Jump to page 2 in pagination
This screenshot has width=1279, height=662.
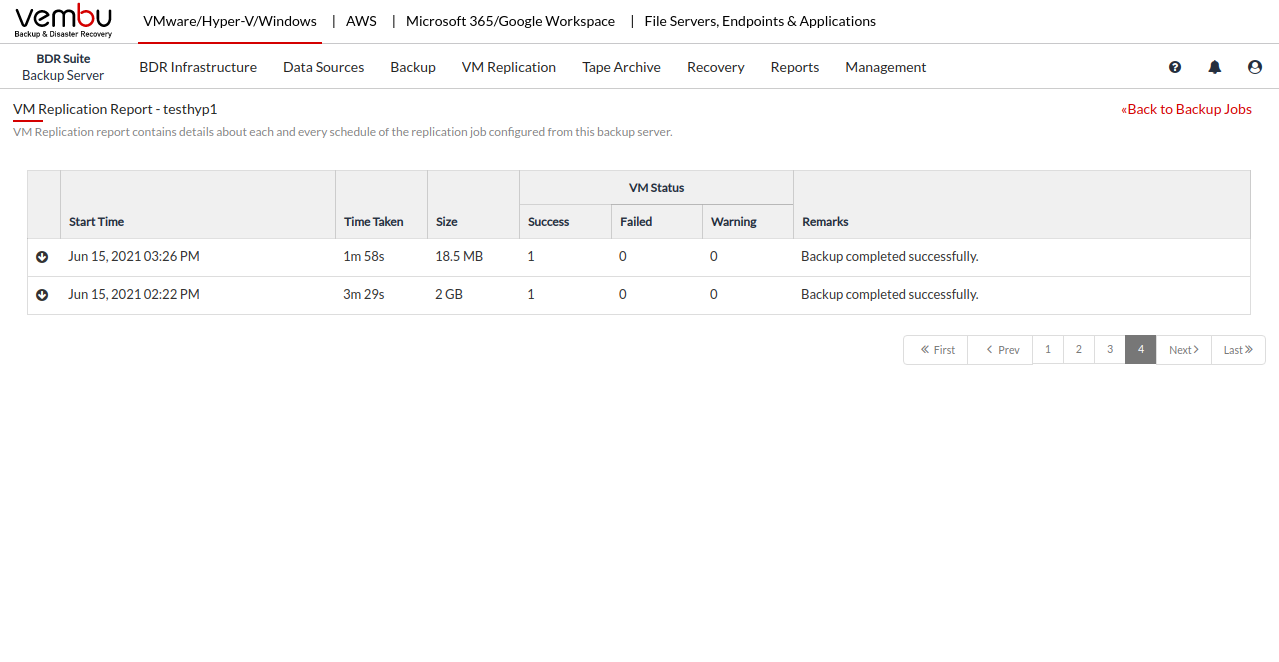(1078, 350)
